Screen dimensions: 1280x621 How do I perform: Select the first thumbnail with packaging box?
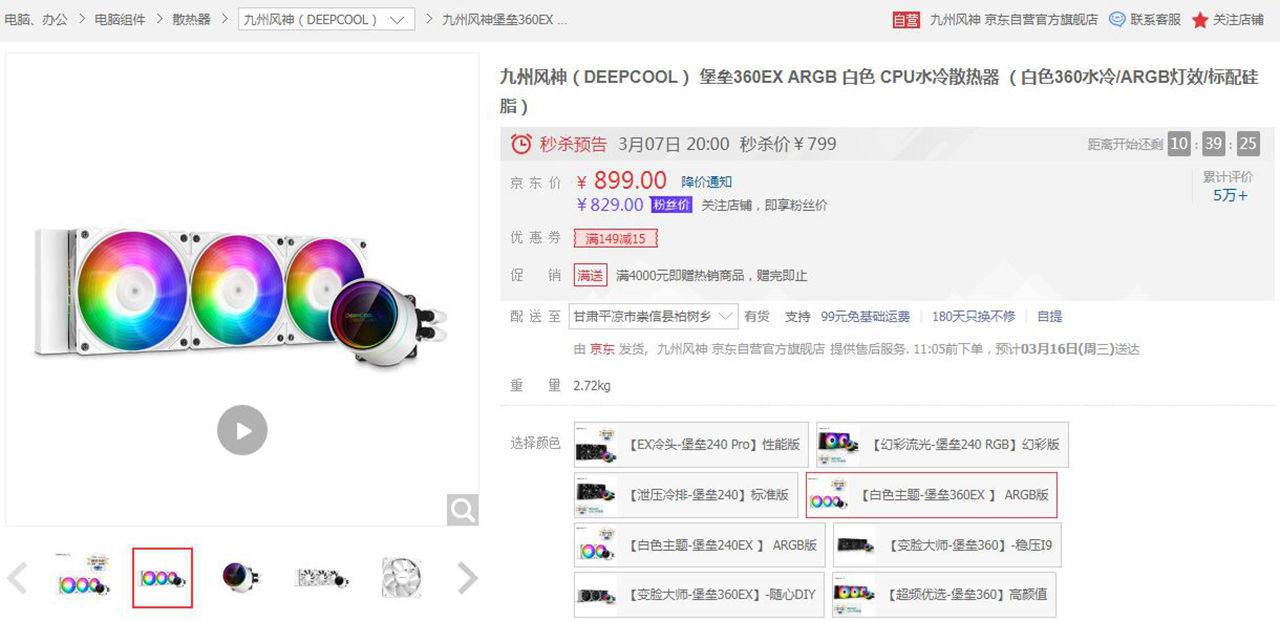click(83, 577)
